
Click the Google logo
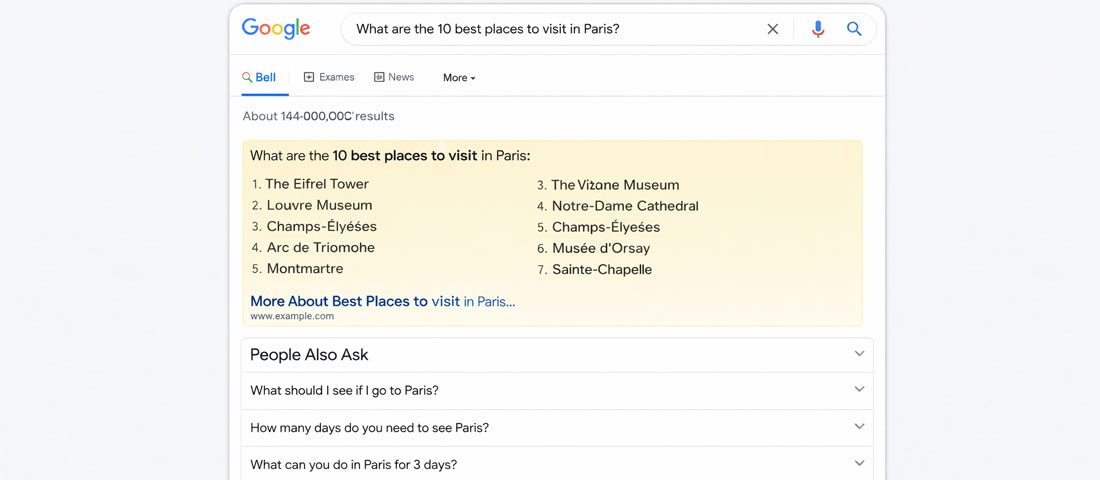(x=276, y=29)
